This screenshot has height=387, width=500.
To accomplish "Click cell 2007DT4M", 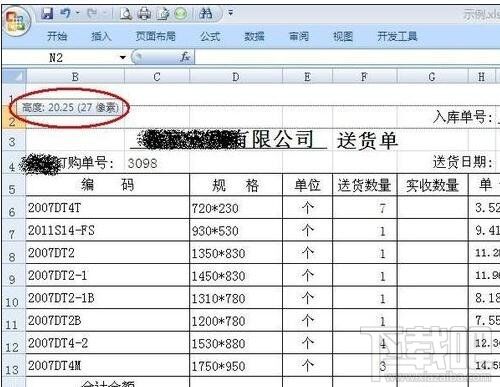I will 108,365.
